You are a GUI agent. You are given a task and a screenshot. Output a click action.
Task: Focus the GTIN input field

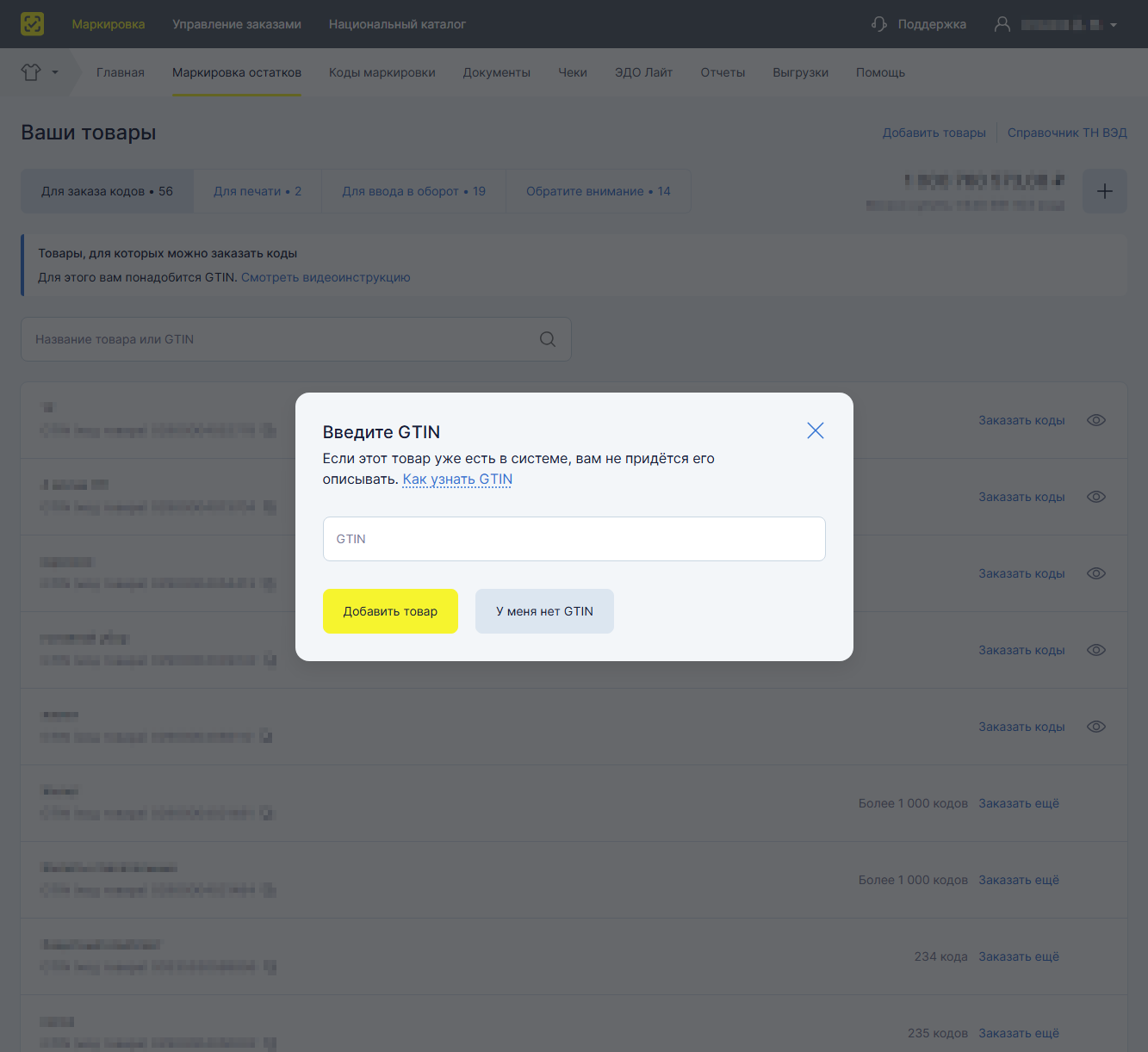click(x=574, y=539)
